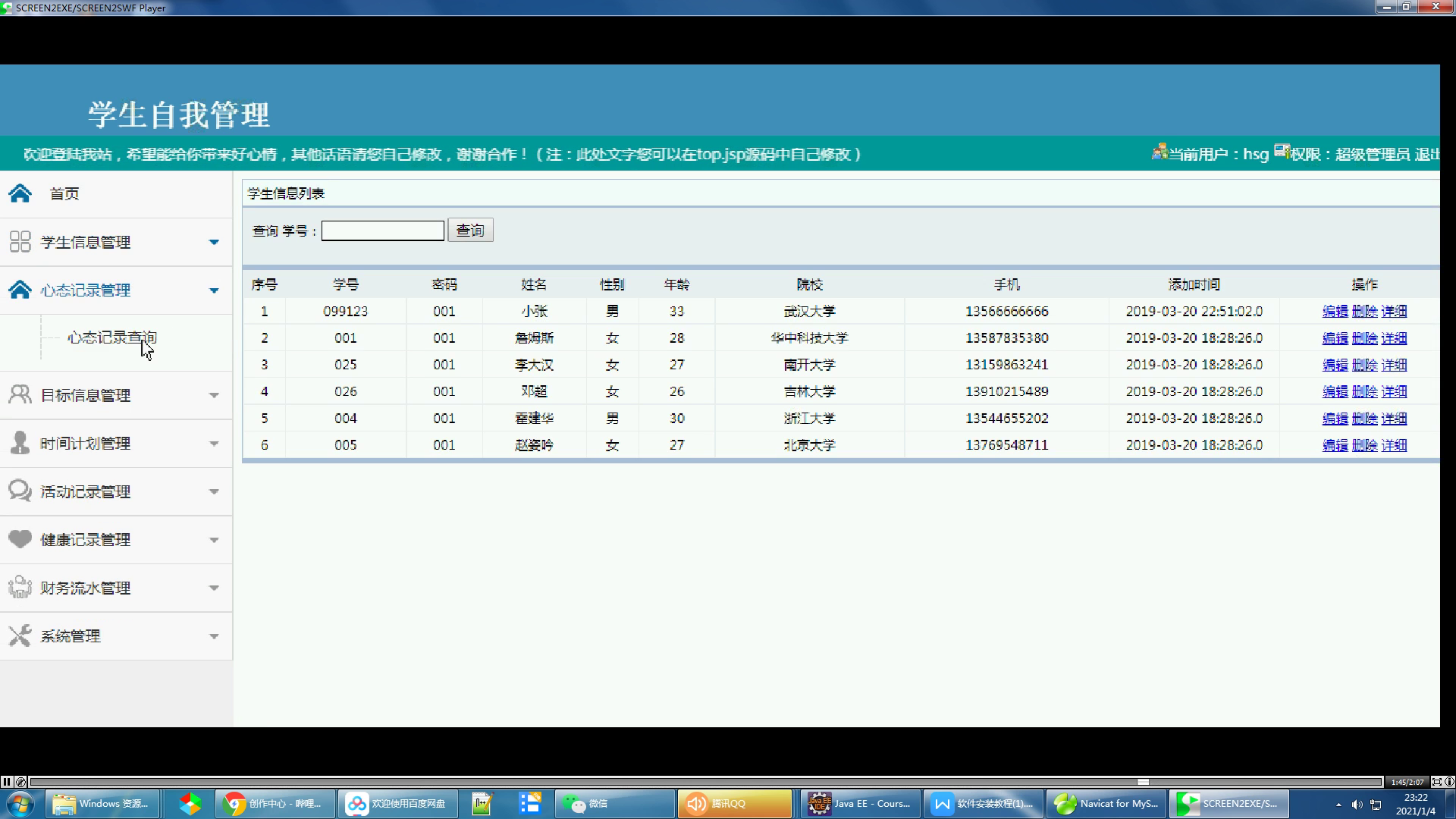Open 微信 from the taskbar
This screenshot has height=819, width=1456.
tap(616, 804)
